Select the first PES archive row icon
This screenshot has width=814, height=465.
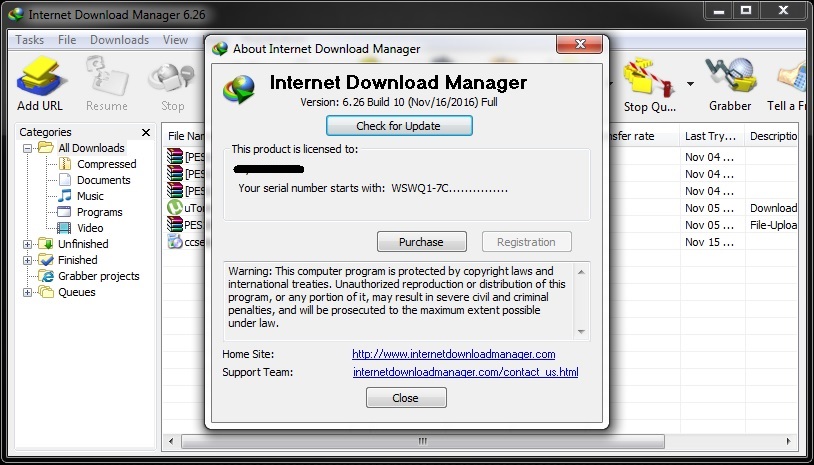(x=175, y=157)
